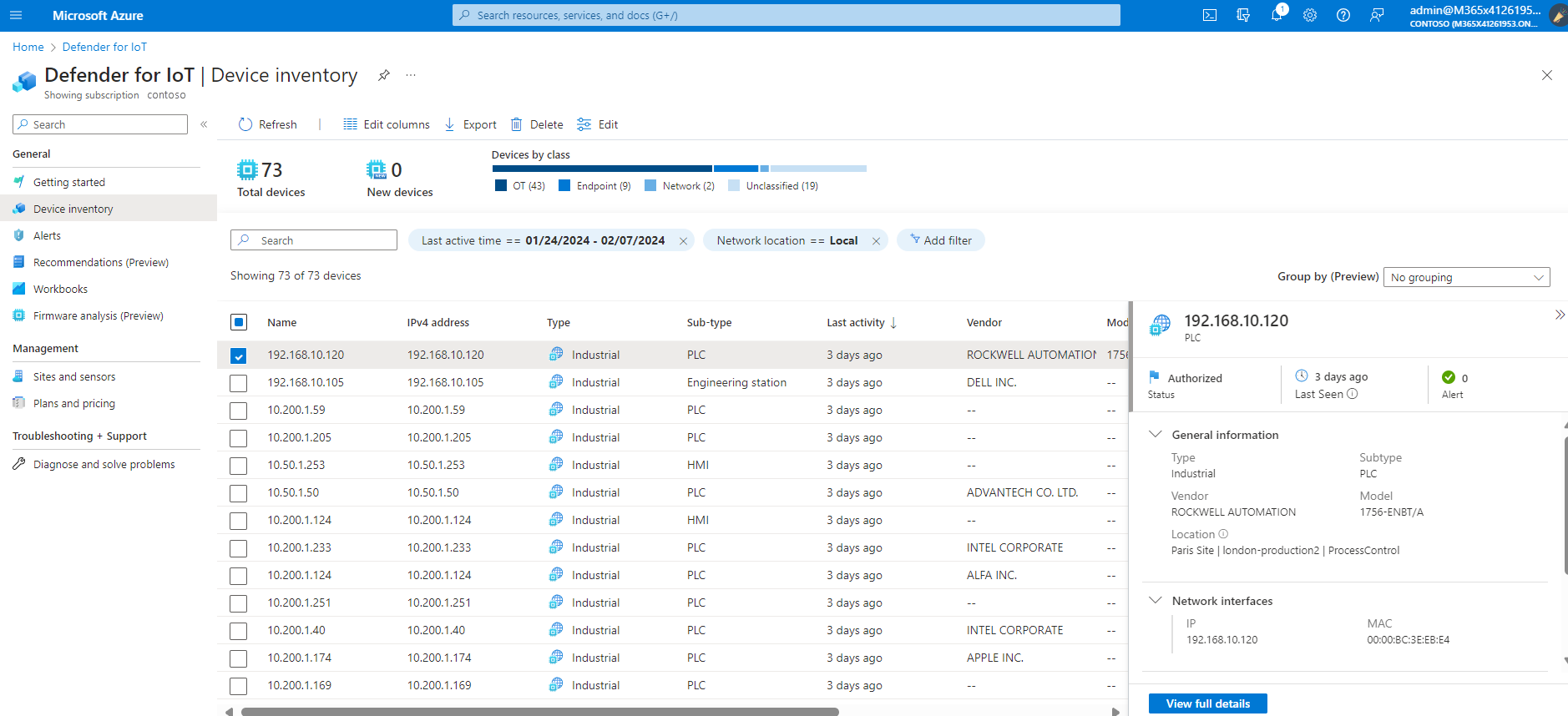Image resolution: width=1568 pixels, height=716 pixels.
Task: Click the Last activity sort arrow
Action: tap(893, 323)
